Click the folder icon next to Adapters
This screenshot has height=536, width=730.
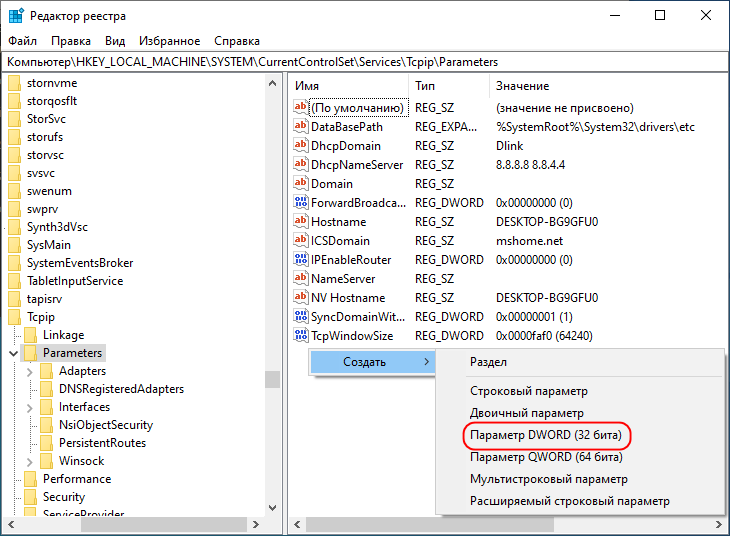47,371
